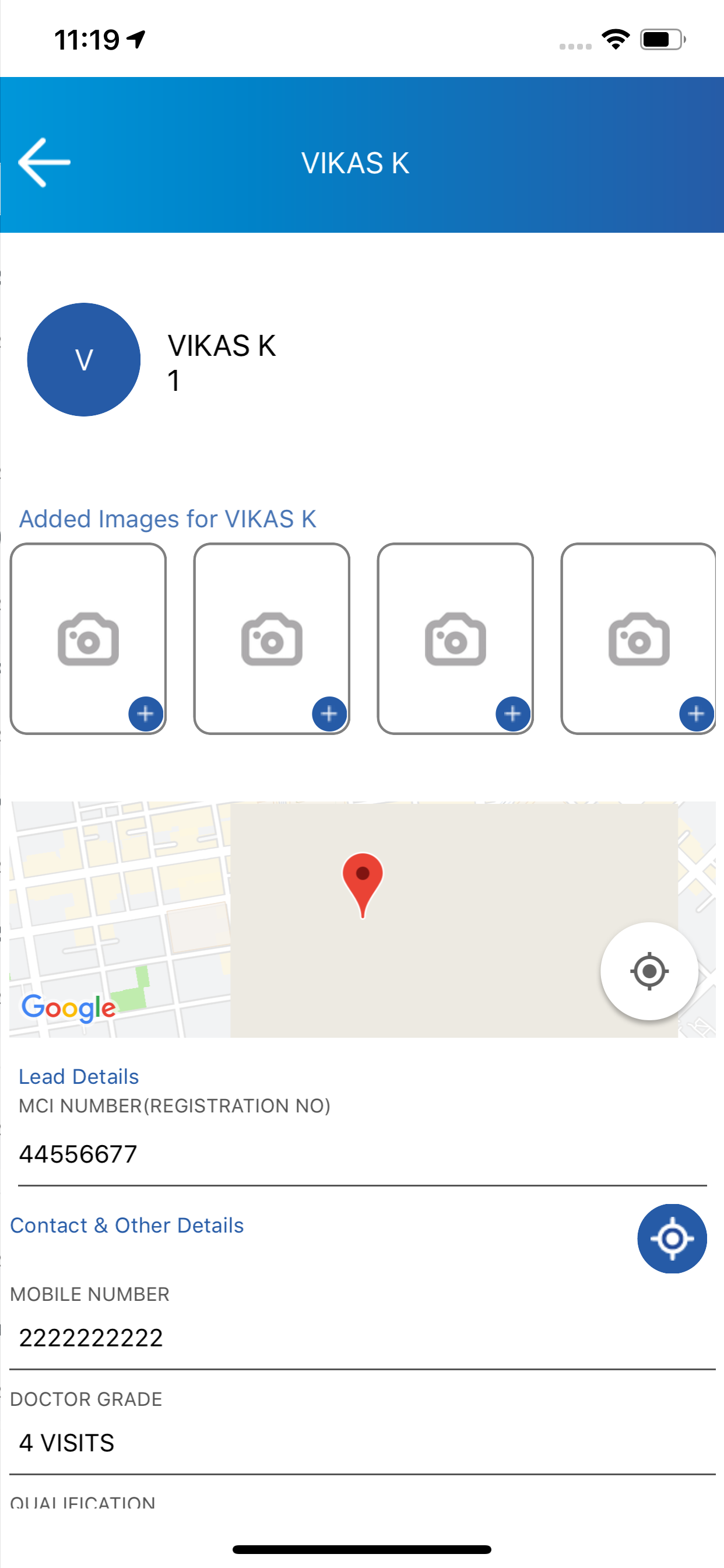Go back using the header arrow
This screenshot has width=724, height=1568.
tap(44, 163)
